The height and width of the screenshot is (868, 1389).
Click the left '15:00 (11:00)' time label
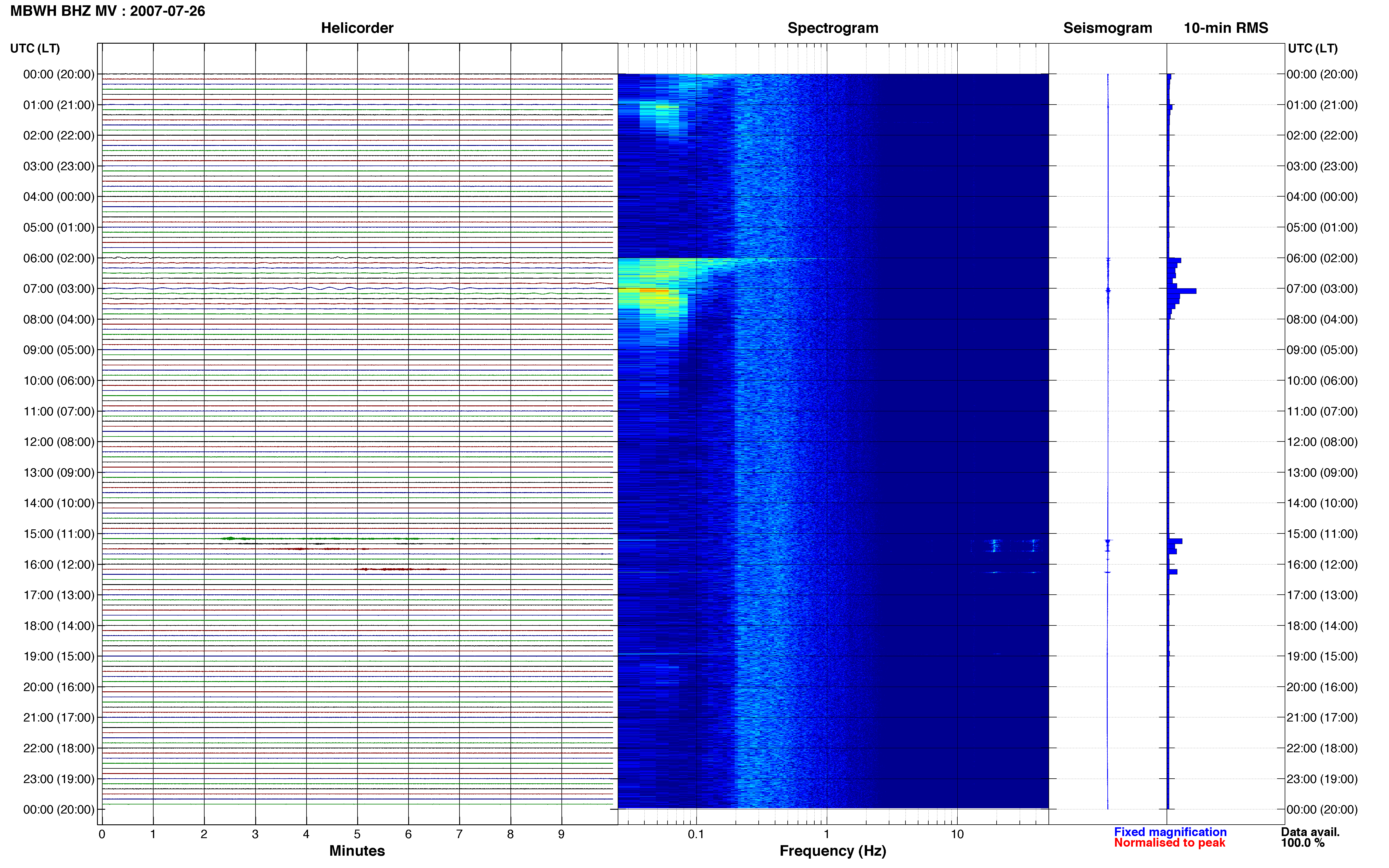click(59, 534)
